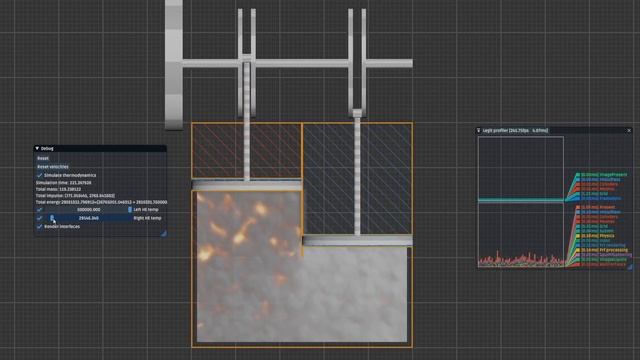Click the Legit profiler resize grip
The width and height of the screenshot is (640, 360).
630,267
